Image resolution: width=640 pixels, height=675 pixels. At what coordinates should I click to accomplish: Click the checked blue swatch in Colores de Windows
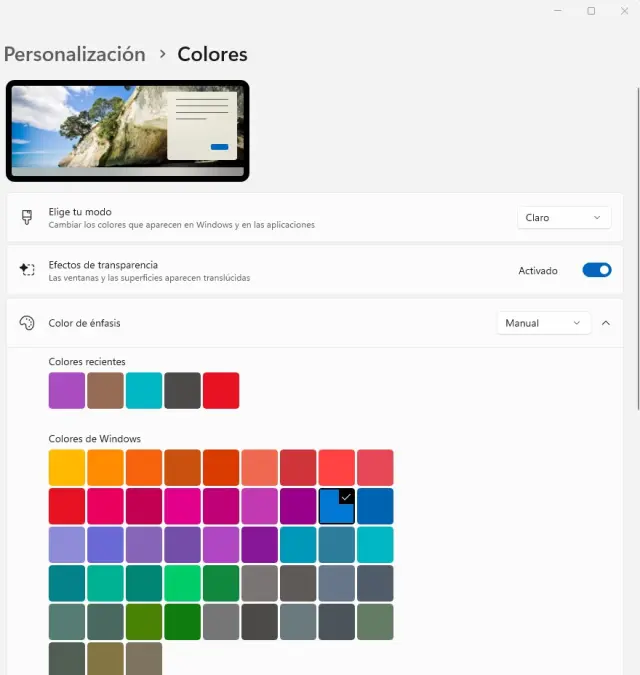337,507
